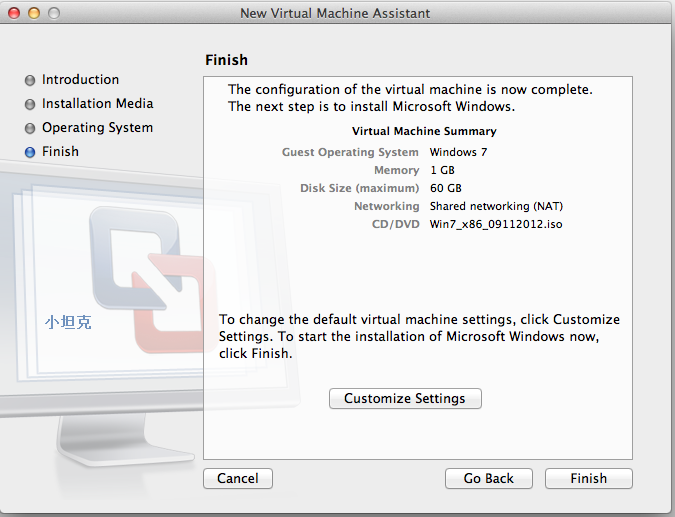Click the Customize Settings button
The image size is (675, 517).
click(x=405, y=398)
